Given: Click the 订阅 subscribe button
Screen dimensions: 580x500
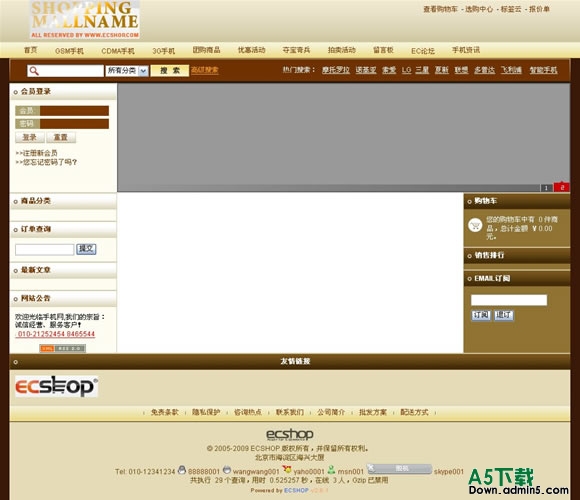Looking at the screenshot, I should pyautogui.click(x=481, y=315).
